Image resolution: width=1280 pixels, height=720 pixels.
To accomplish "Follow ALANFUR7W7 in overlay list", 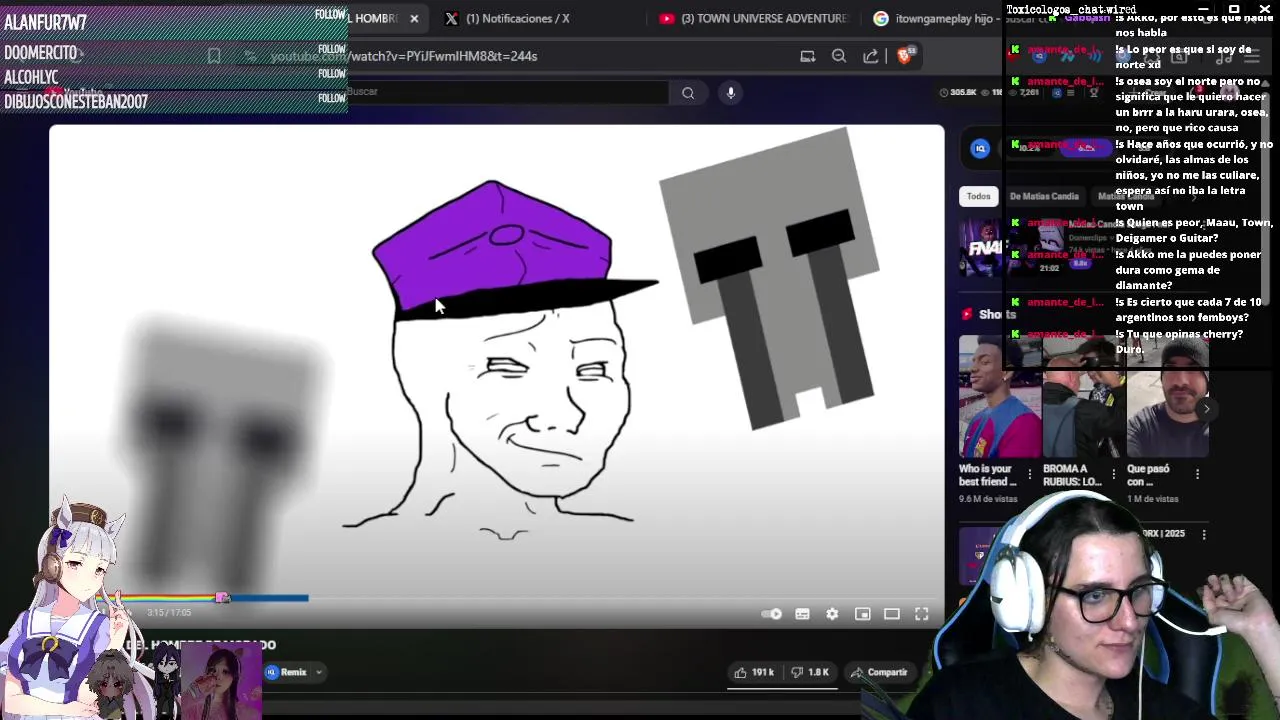I will coord(330,15).
